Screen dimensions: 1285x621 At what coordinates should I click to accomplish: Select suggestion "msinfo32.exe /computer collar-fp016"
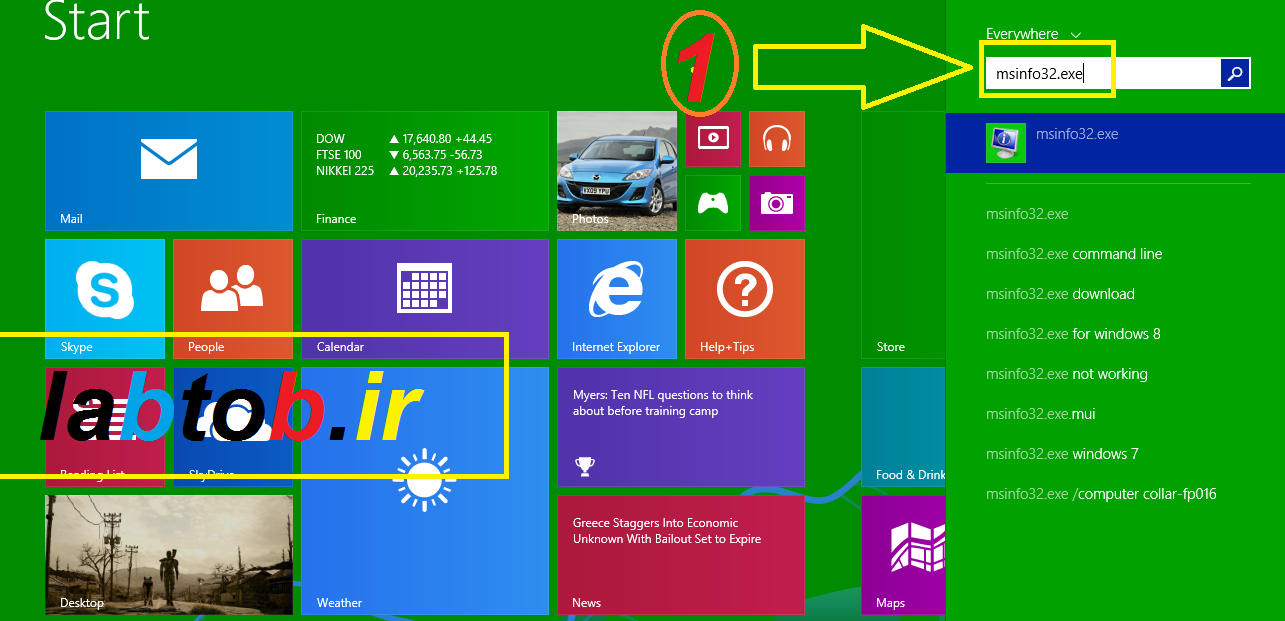point(1101,494)
